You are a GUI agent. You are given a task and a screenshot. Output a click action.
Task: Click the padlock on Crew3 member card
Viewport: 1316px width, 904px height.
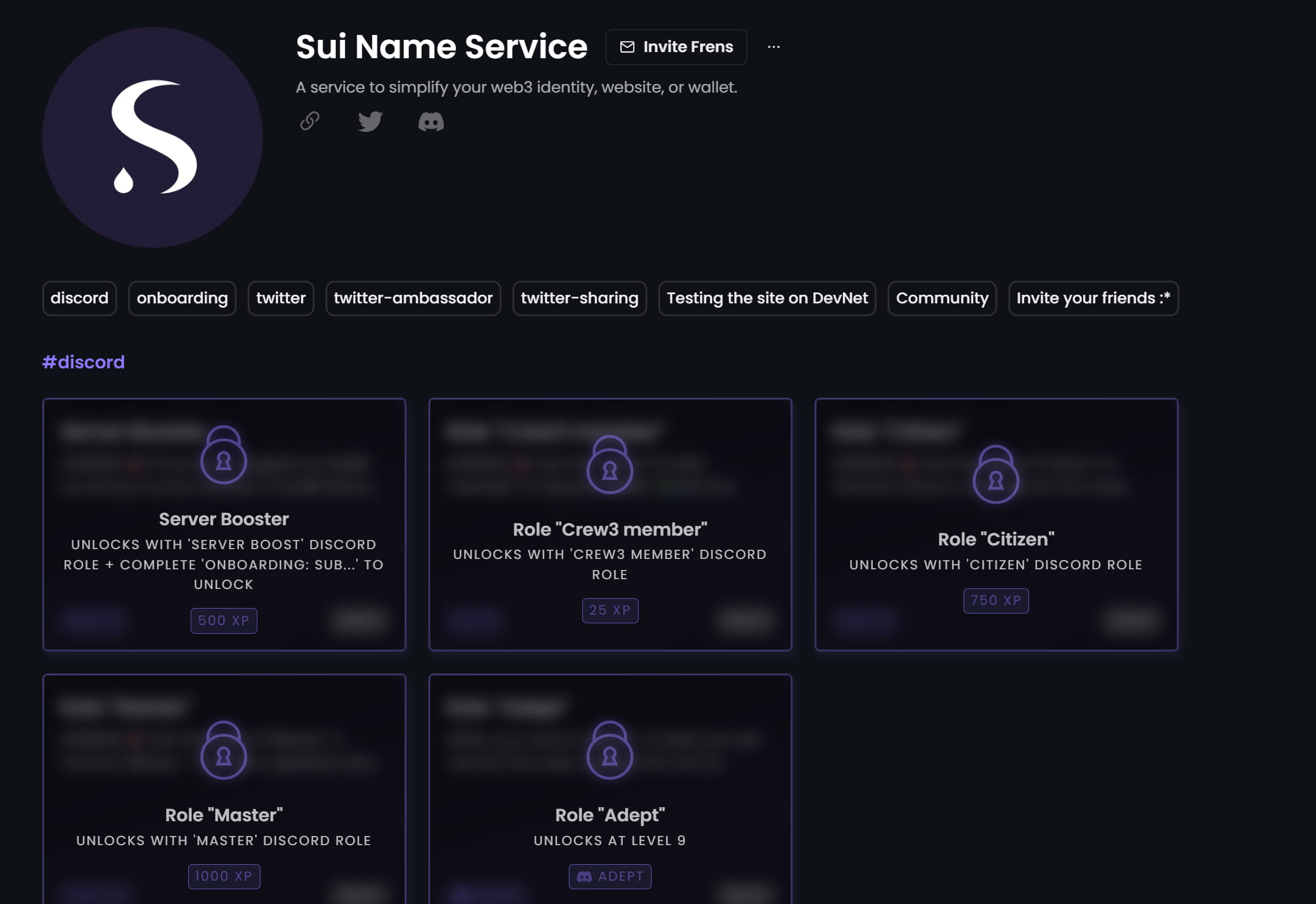click(610, 465)
